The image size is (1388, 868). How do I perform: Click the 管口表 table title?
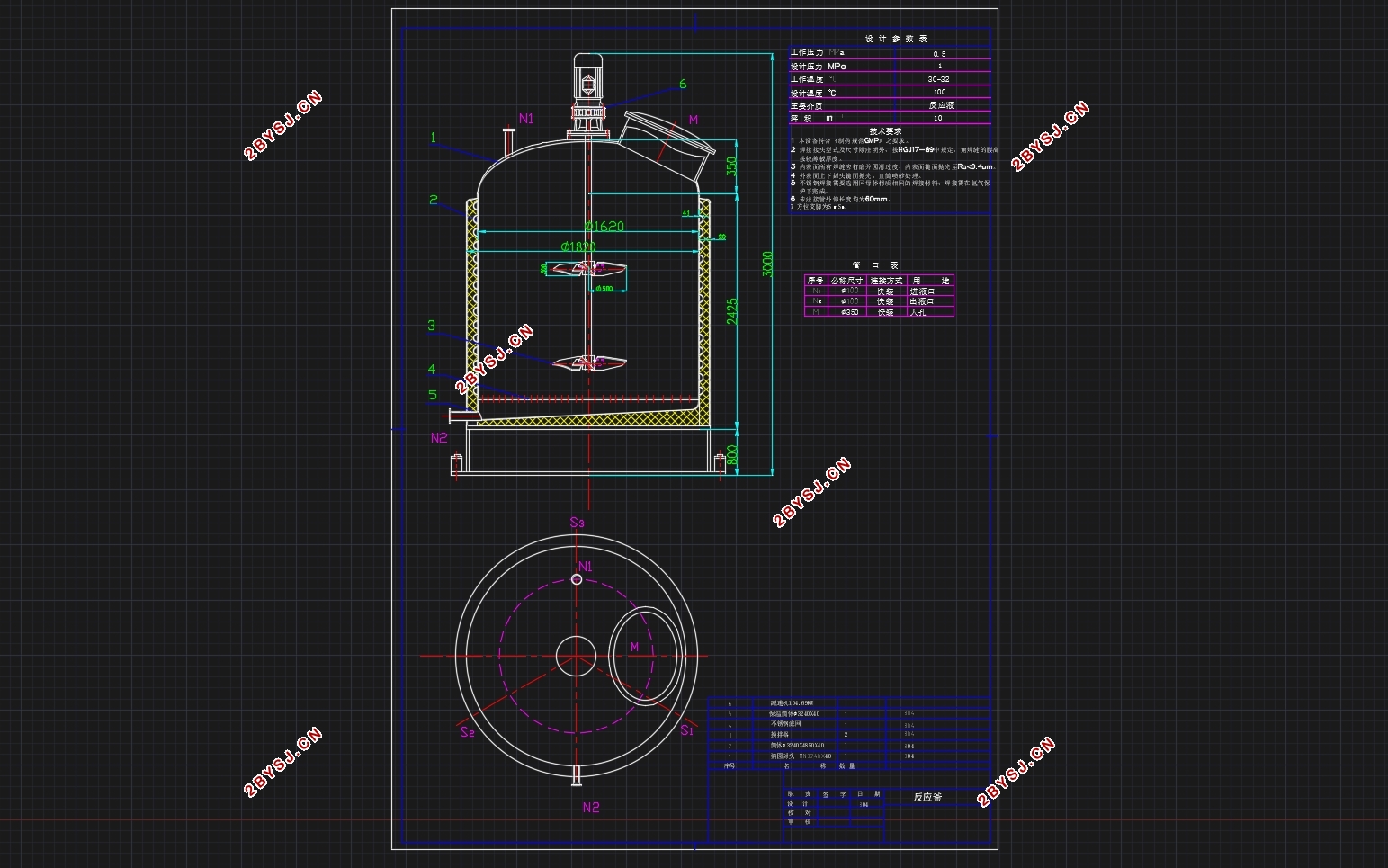tap(874, 265)
